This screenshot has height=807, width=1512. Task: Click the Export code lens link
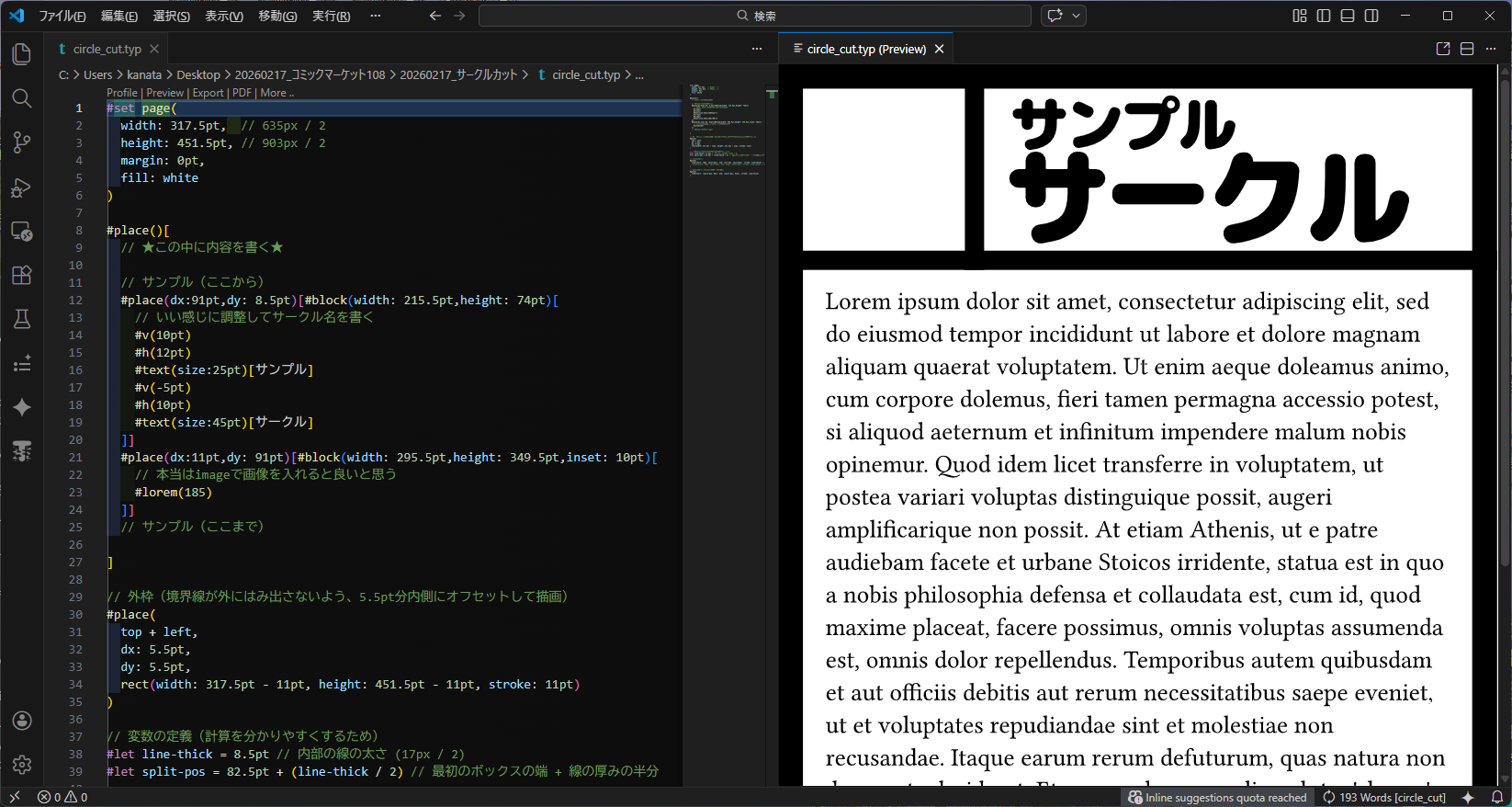208,93
